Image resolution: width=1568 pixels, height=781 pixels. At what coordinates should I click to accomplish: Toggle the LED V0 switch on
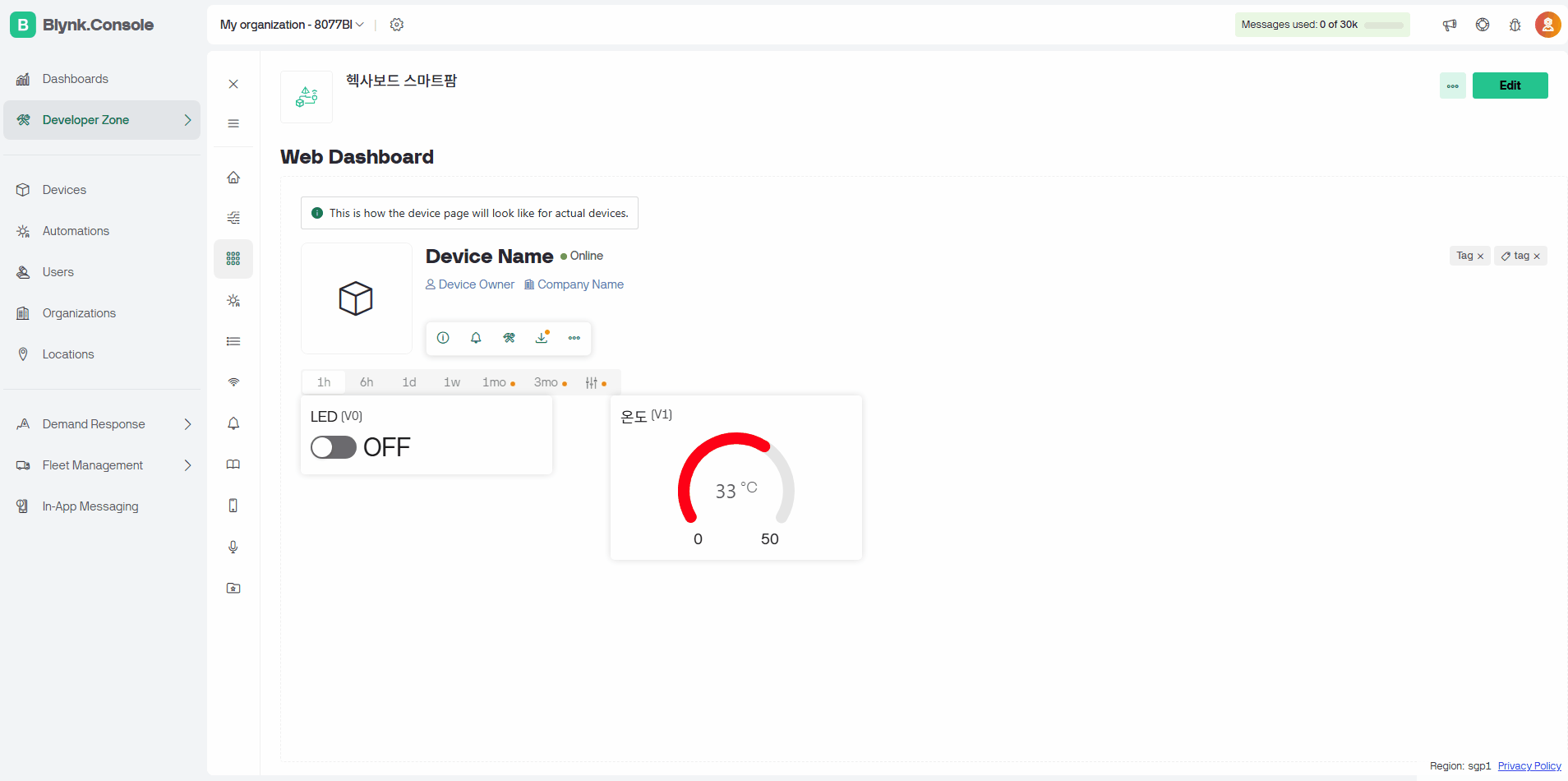pos(334,447)
